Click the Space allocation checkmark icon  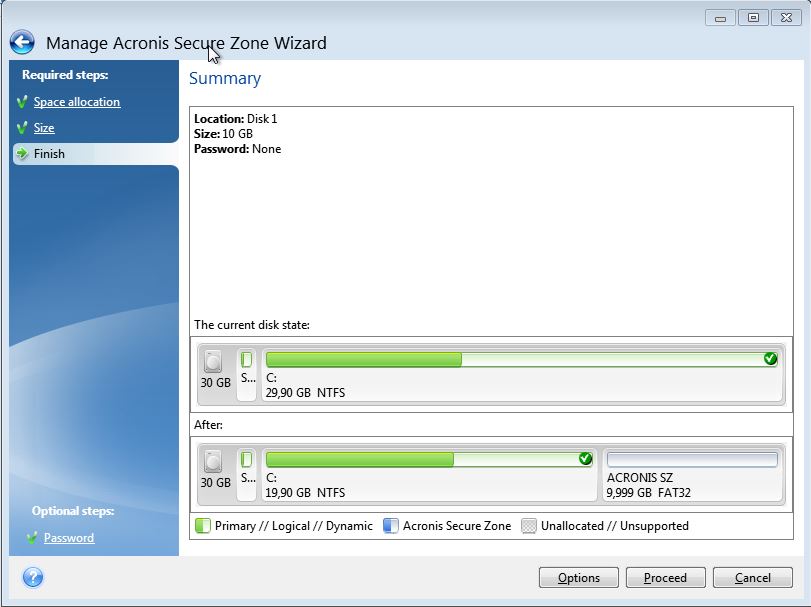[22, 101]
